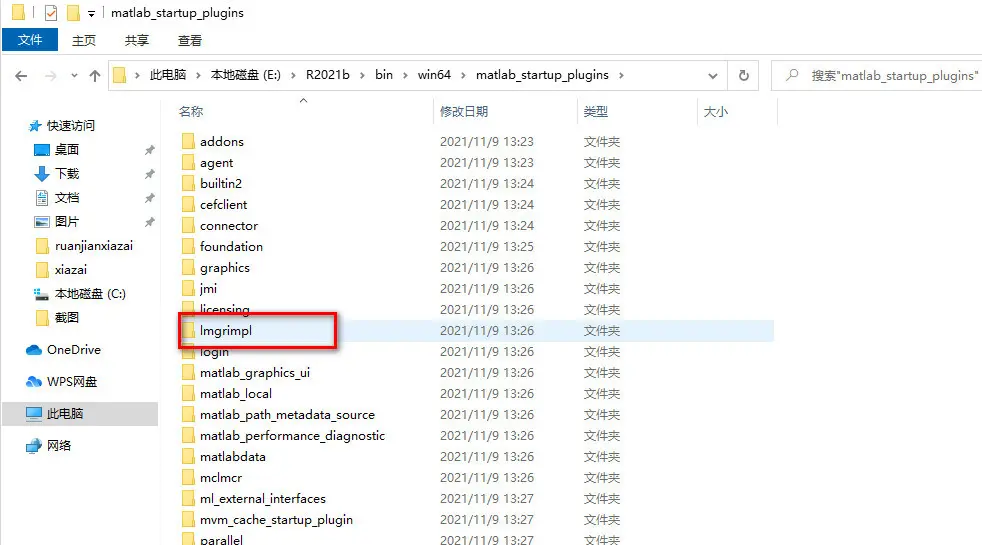Click matlab_startup_plugins in the address breadcrumb

(x=542, y=75)
